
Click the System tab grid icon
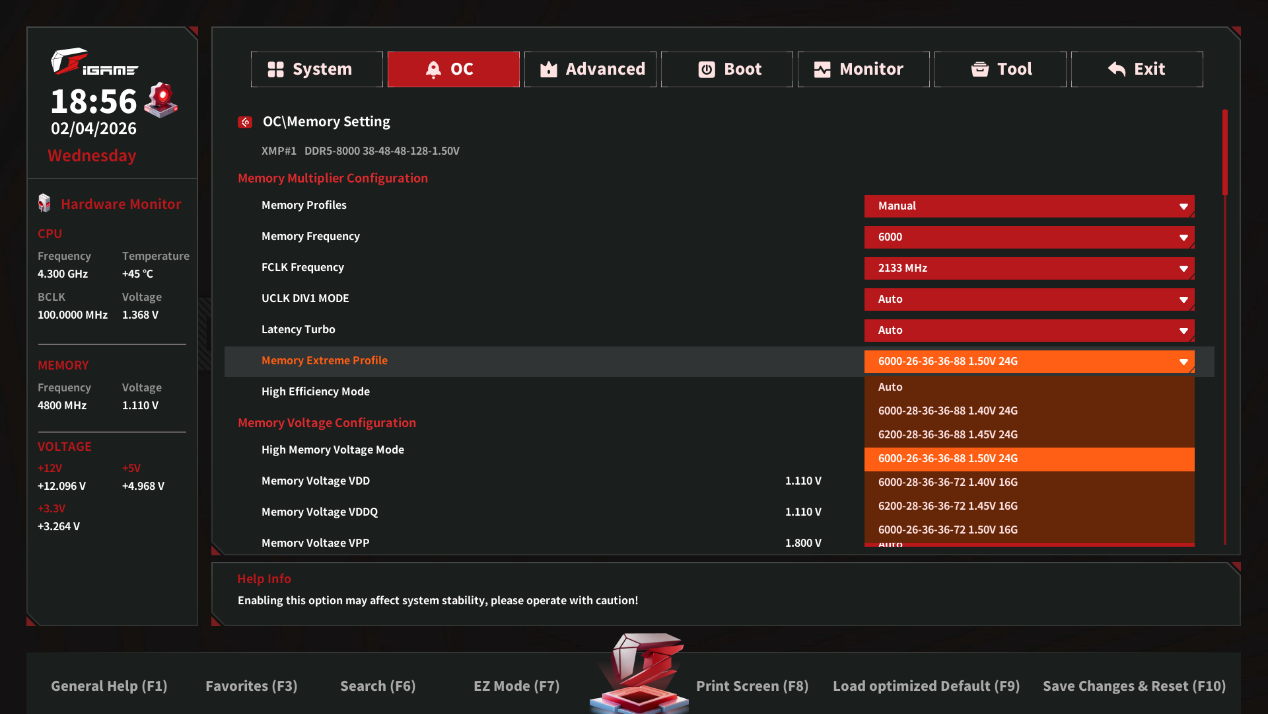(275, 69)
